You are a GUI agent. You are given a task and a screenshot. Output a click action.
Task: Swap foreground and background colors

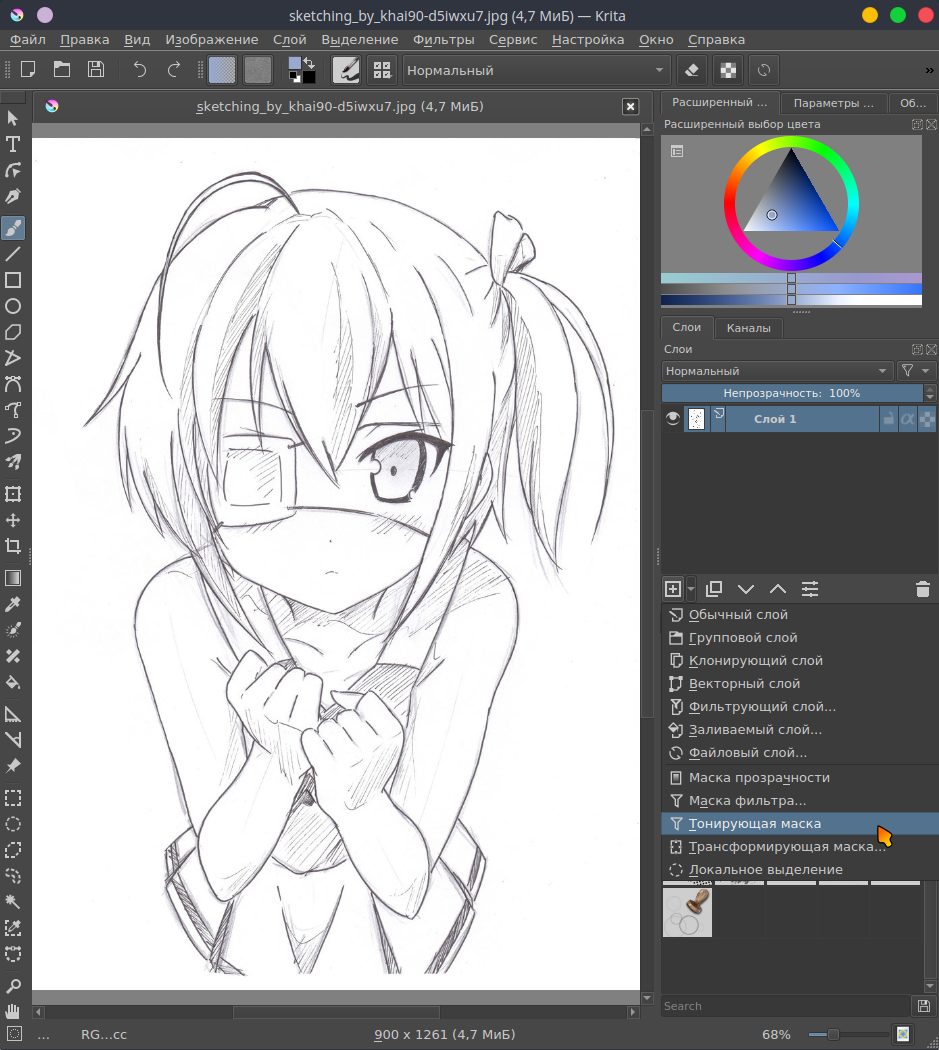pyautogui.click(x=309, y=62)
